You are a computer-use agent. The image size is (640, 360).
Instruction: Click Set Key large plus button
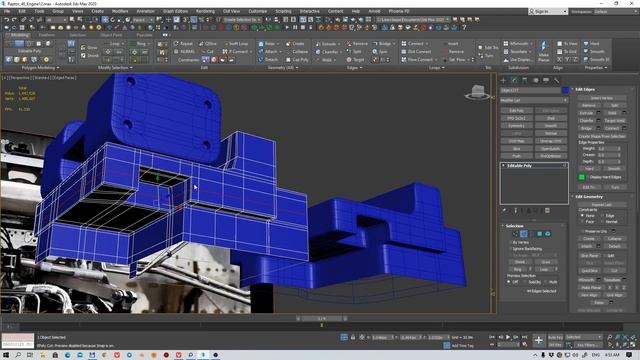click(539, 340)
